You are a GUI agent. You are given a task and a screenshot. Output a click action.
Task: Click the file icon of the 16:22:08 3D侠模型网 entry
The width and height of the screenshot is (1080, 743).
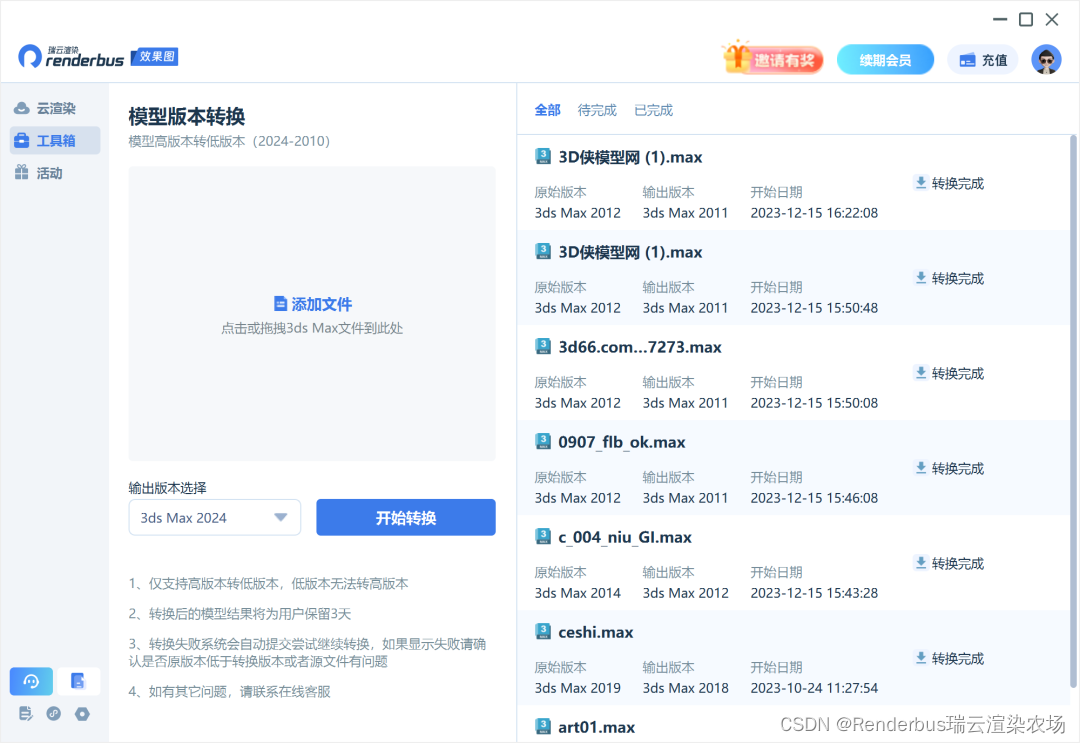coord(543,156)
